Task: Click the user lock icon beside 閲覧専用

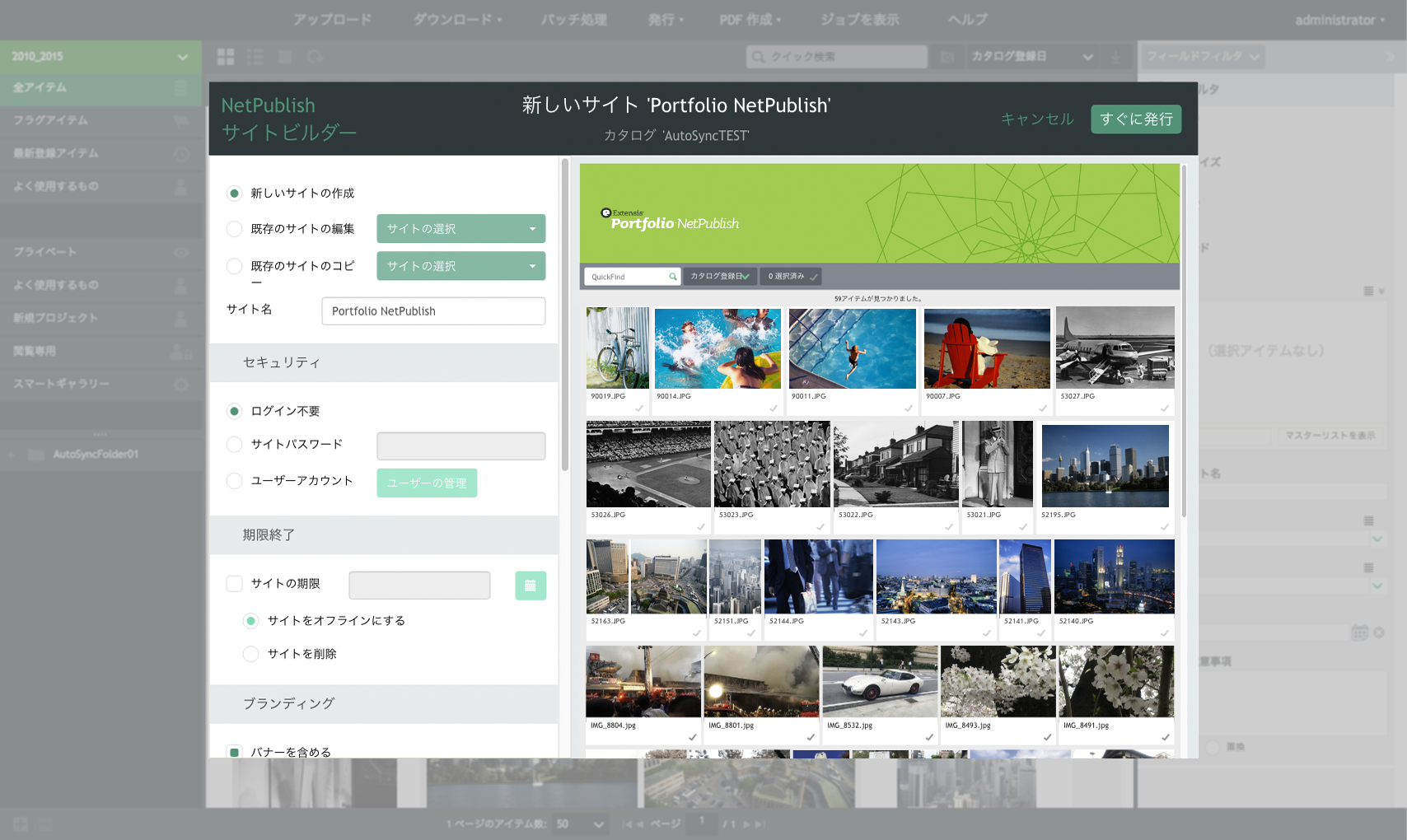Action: pos(181,352)
